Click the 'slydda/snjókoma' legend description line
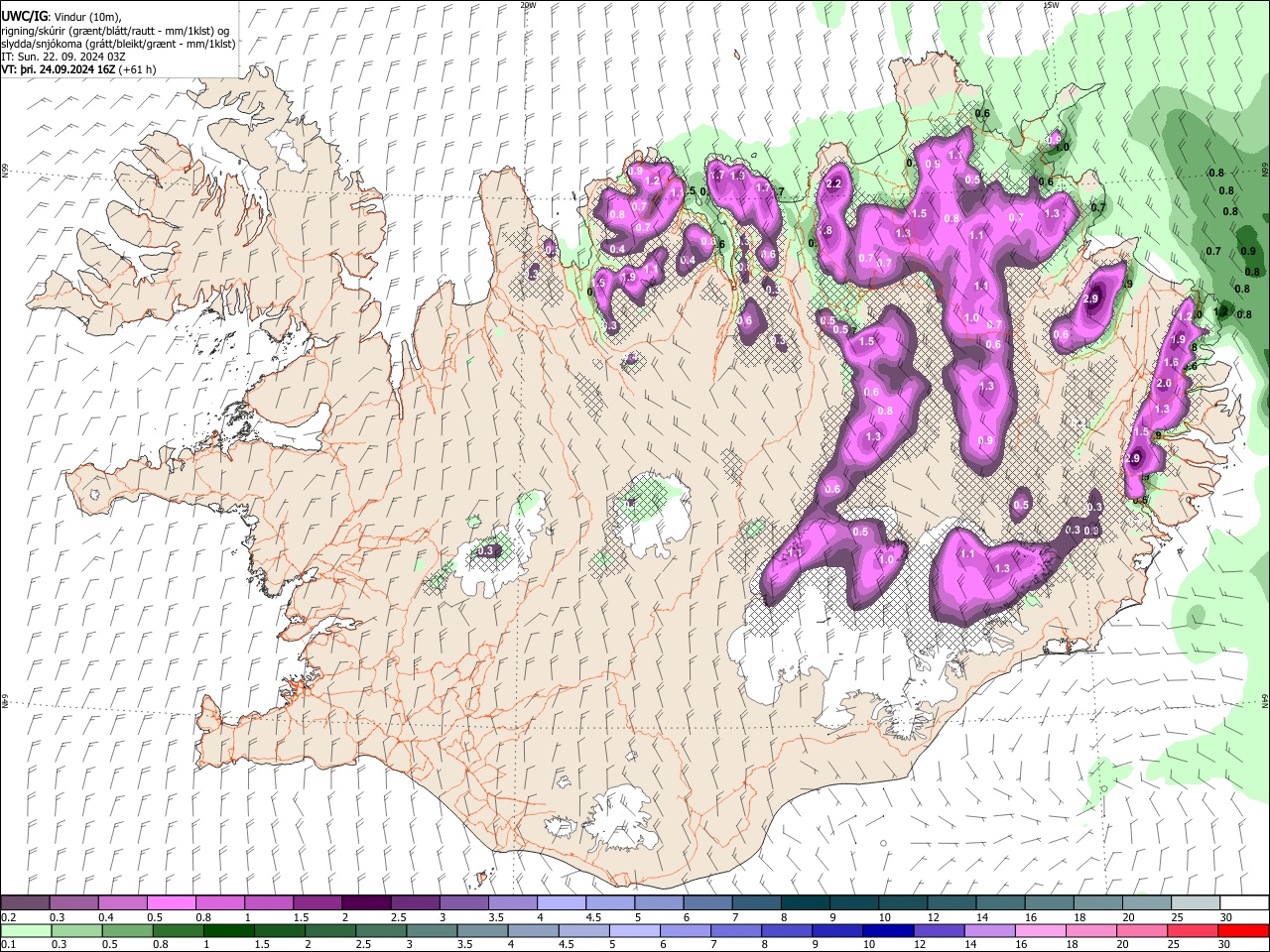The width and height of the screenshot is (1270, 952). coord(118,44)
